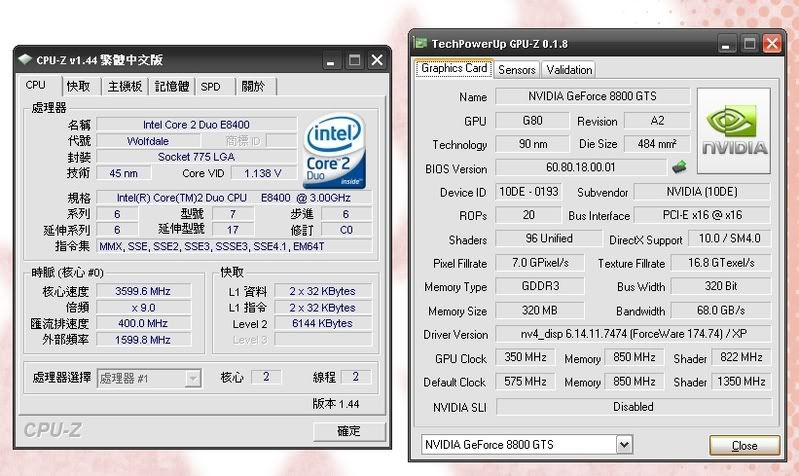Click Bus Interface value PCI-E x16 @ x16
Viewport: 799px width, 476px height.
(702, 215)
